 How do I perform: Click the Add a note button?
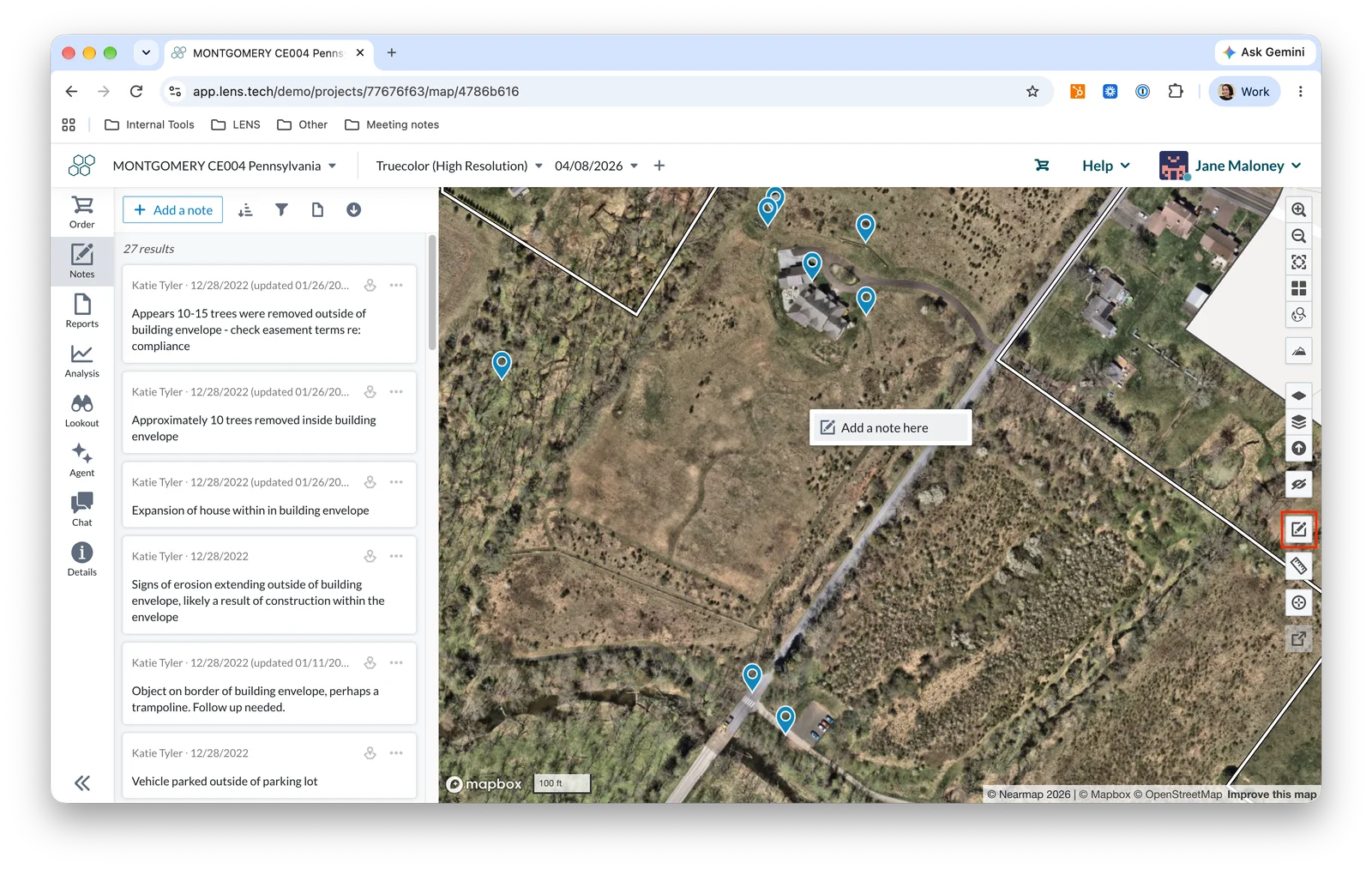pos(172,210)
